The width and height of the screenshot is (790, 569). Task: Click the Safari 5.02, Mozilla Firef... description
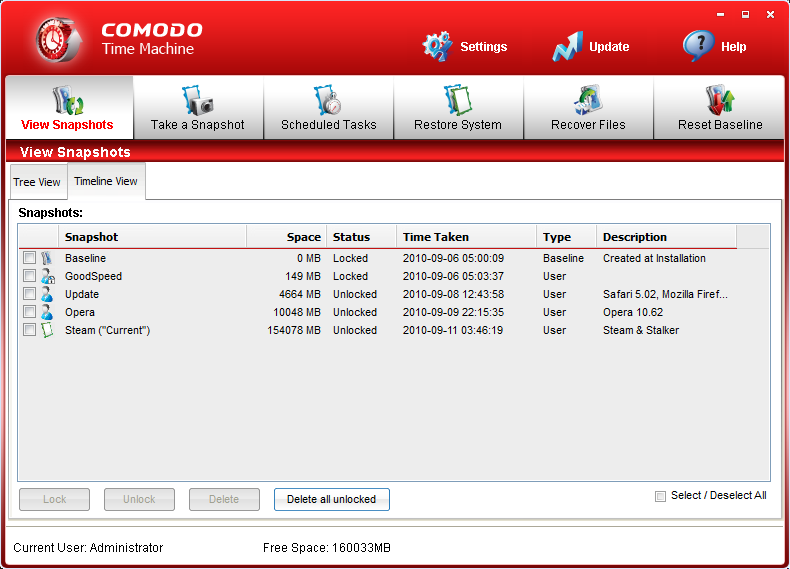coord(665,294)
